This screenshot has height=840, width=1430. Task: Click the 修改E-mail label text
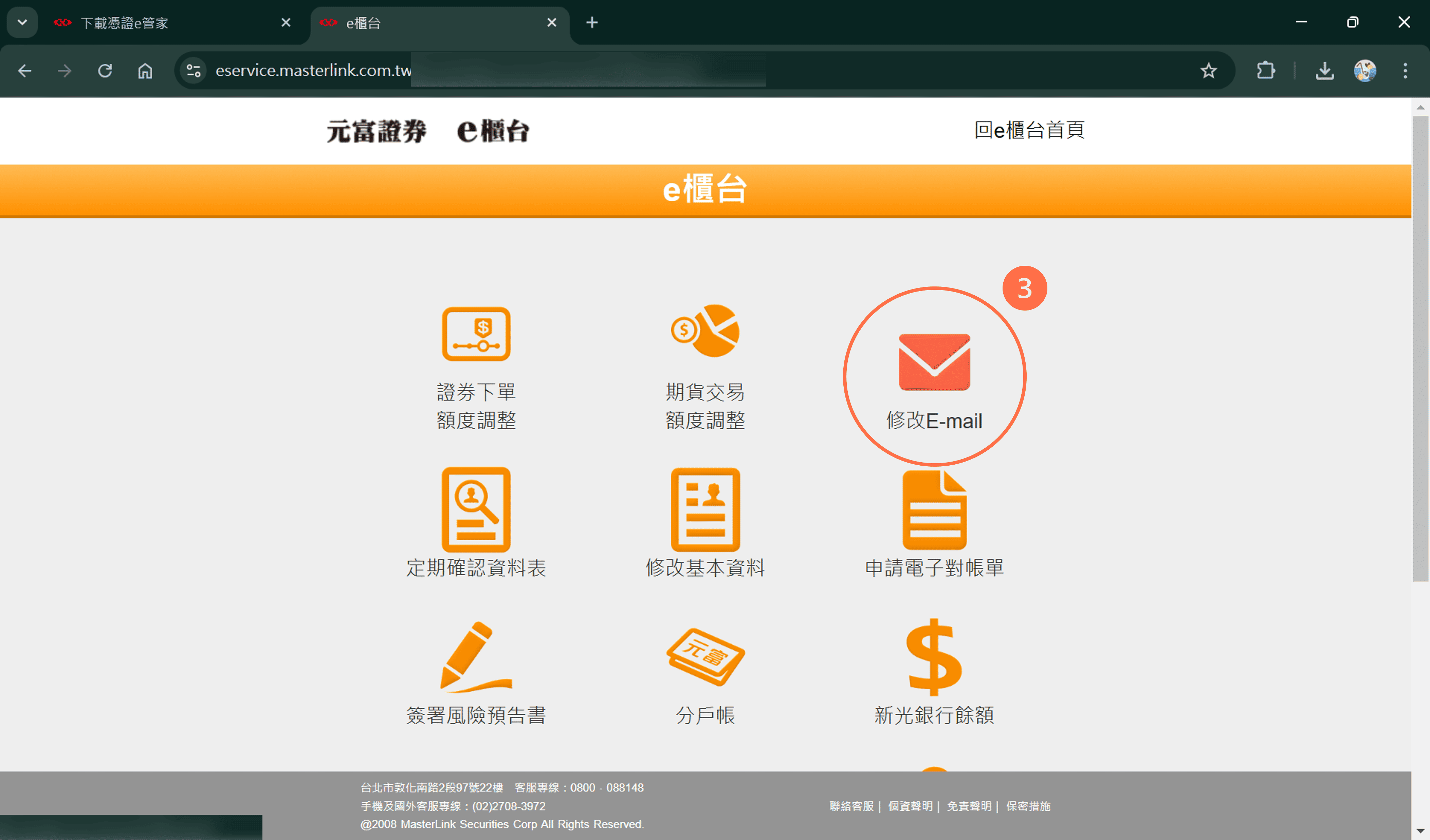click(x=934, y=421)
